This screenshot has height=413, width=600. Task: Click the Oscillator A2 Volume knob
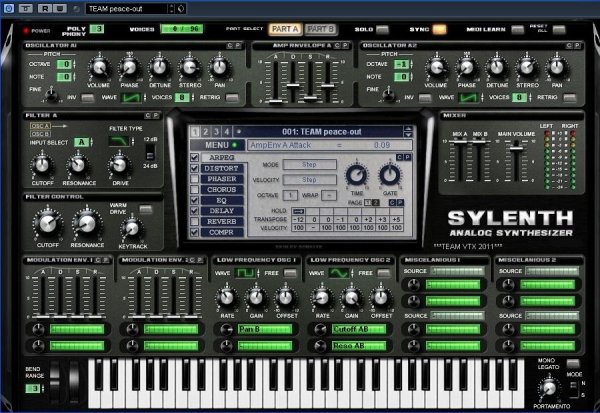[436, 68]
